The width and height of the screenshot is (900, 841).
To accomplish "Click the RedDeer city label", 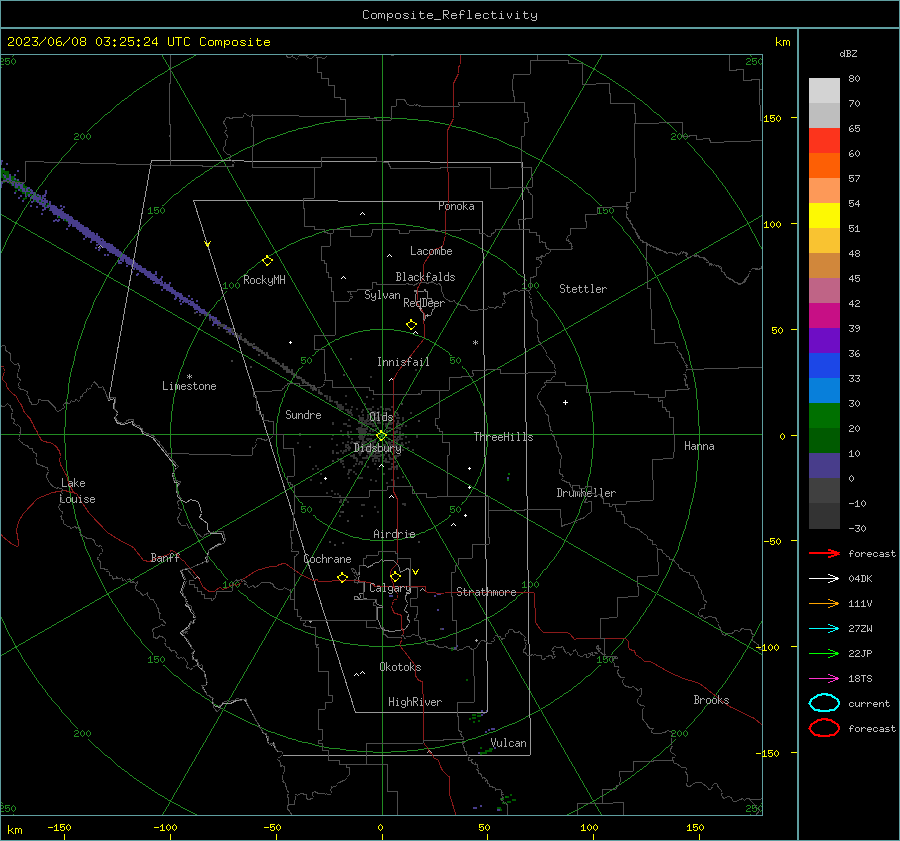I will tap(424, 303).
